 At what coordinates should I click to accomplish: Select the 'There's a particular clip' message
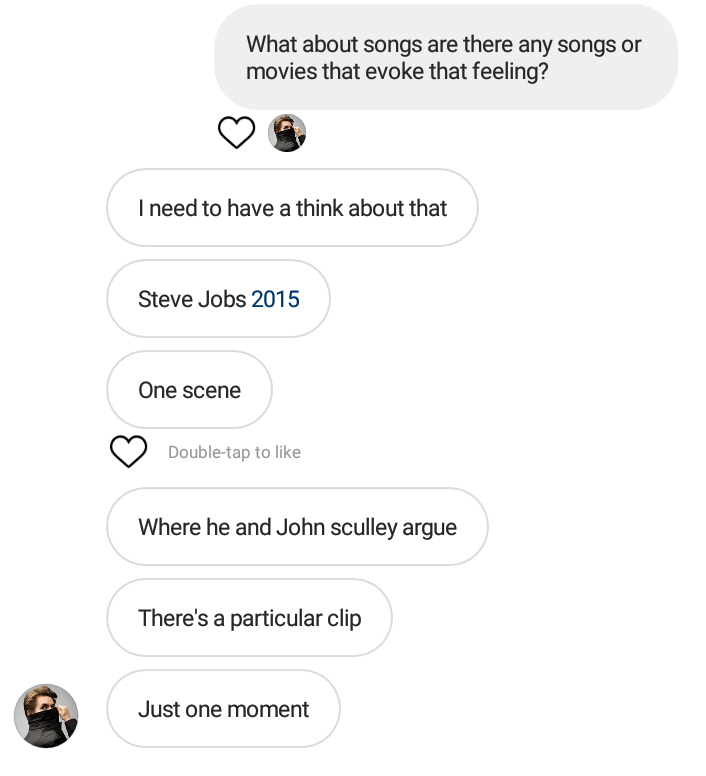click(249, 618)
